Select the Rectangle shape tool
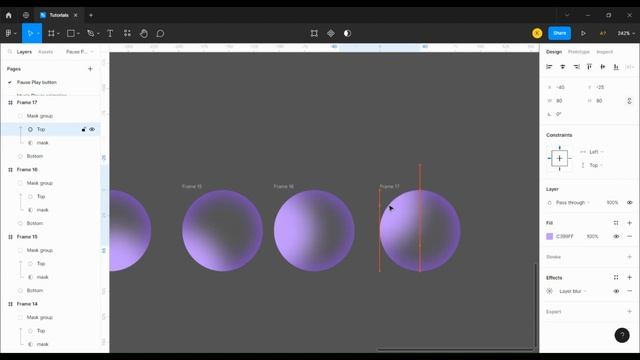The image size is (640, 360). click(71, 33)
